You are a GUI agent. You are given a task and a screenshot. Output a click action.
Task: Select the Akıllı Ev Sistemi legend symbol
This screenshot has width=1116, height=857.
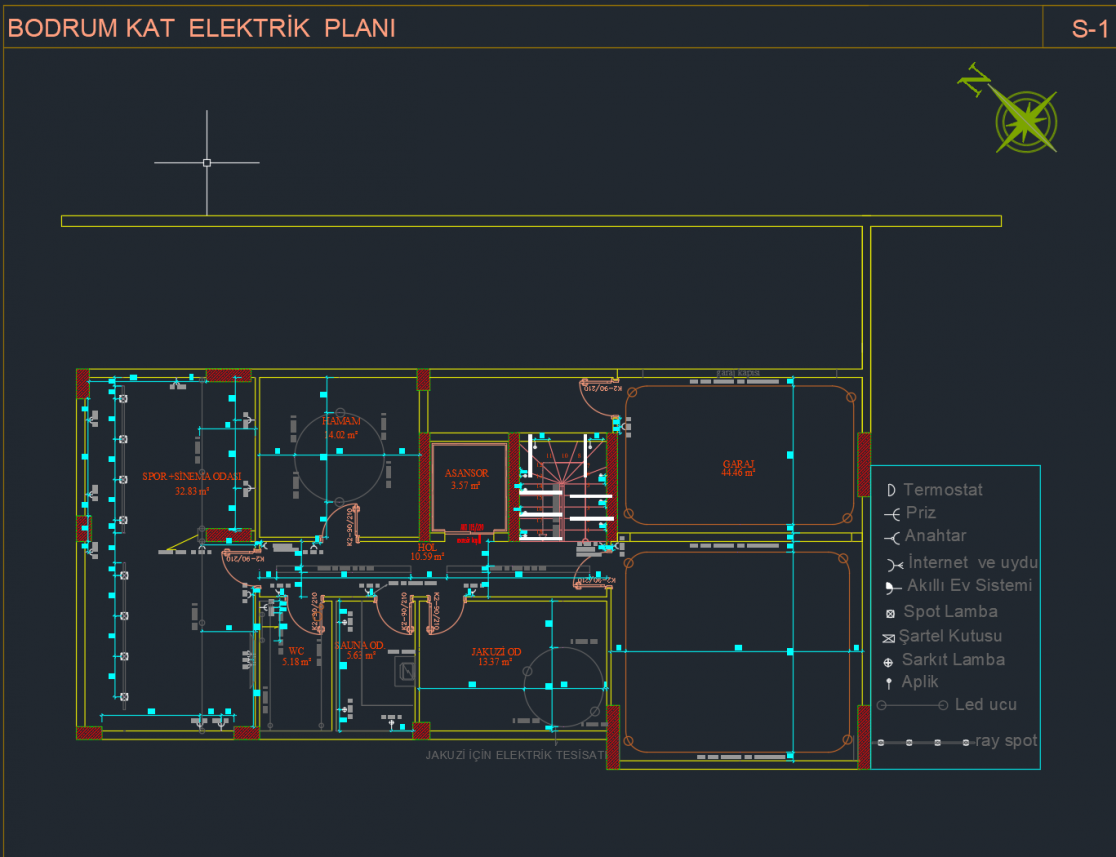tap(891, 587)
